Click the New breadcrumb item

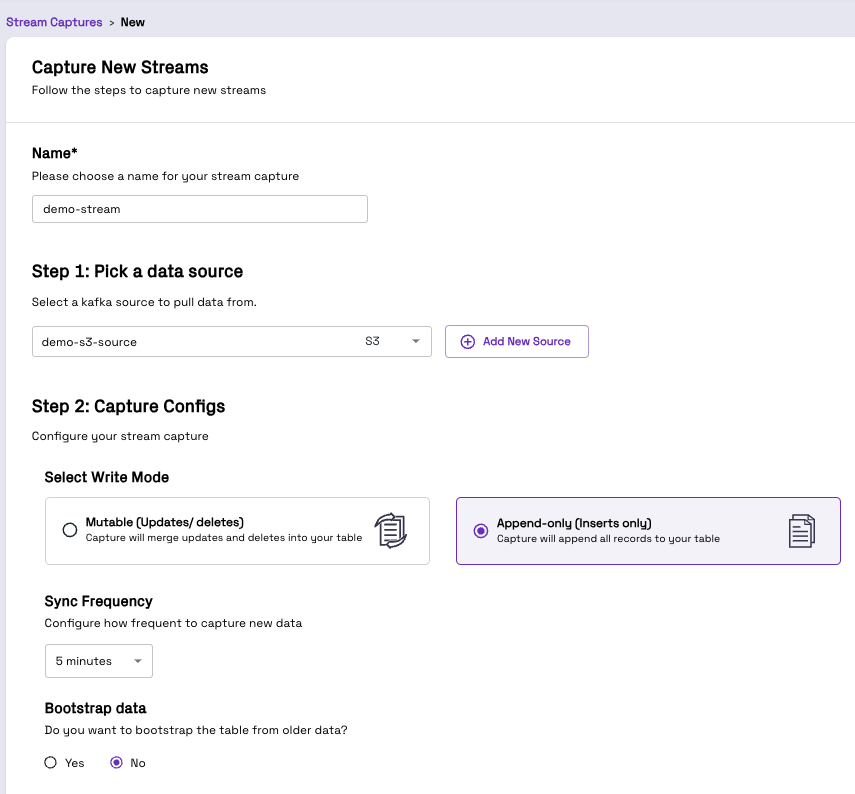(133, 22)
